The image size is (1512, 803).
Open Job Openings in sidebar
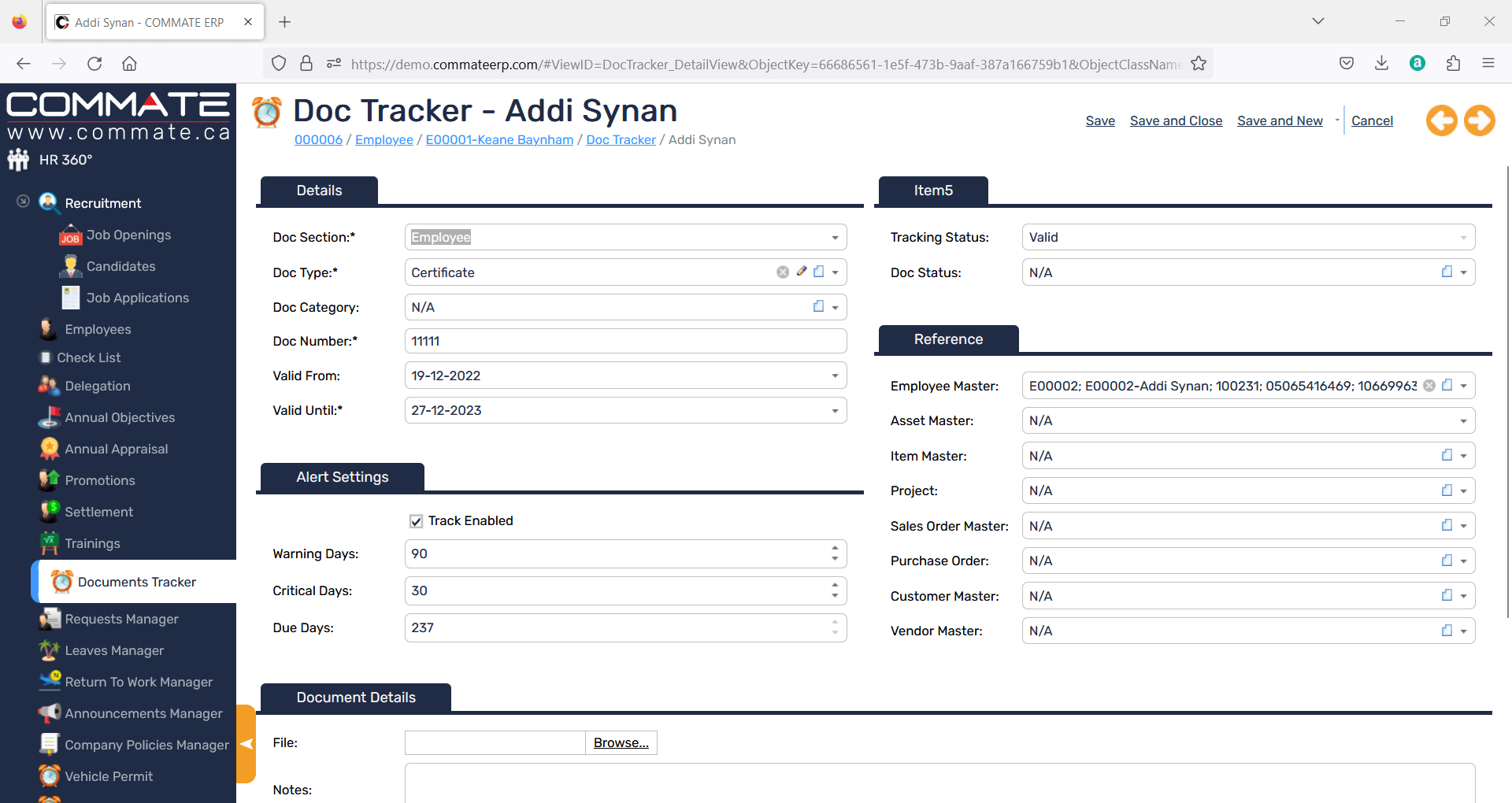pyautogui.click(x=128, y=235)
